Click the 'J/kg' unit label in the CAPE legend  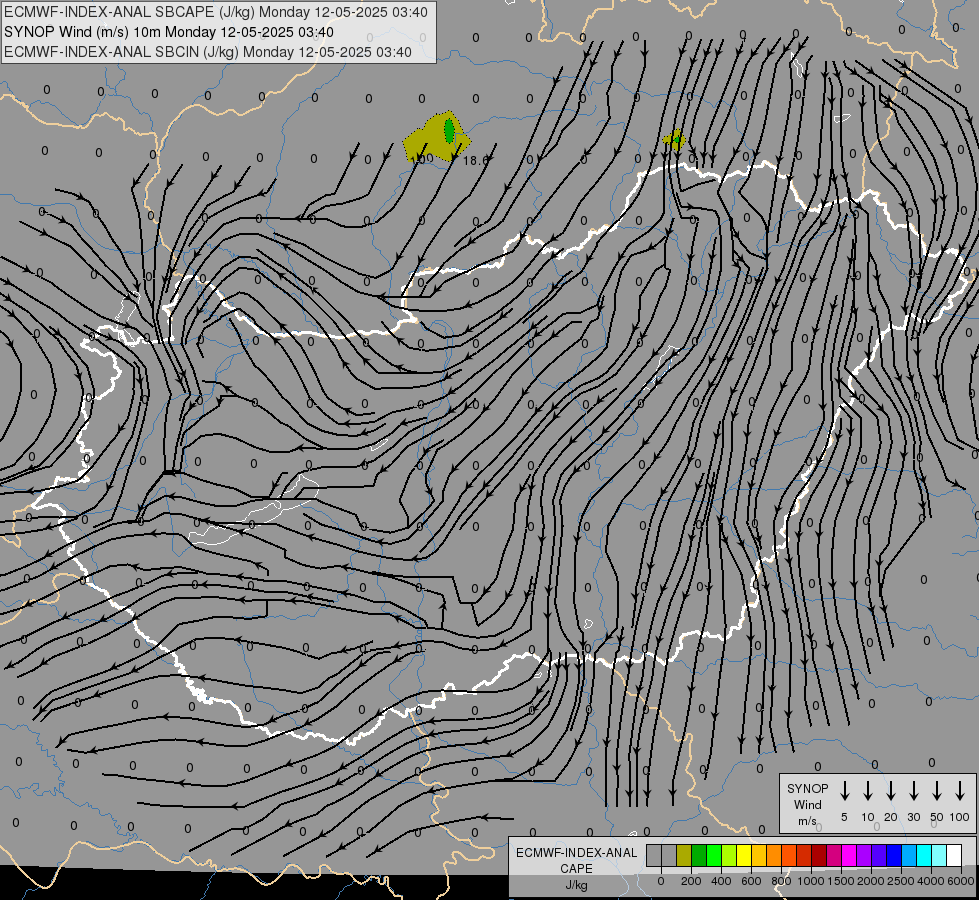(576, 885)
